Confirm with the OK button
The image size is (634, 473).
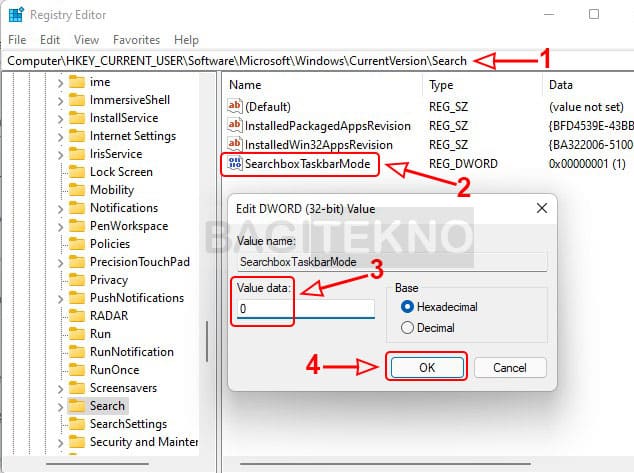pos(427,367)
